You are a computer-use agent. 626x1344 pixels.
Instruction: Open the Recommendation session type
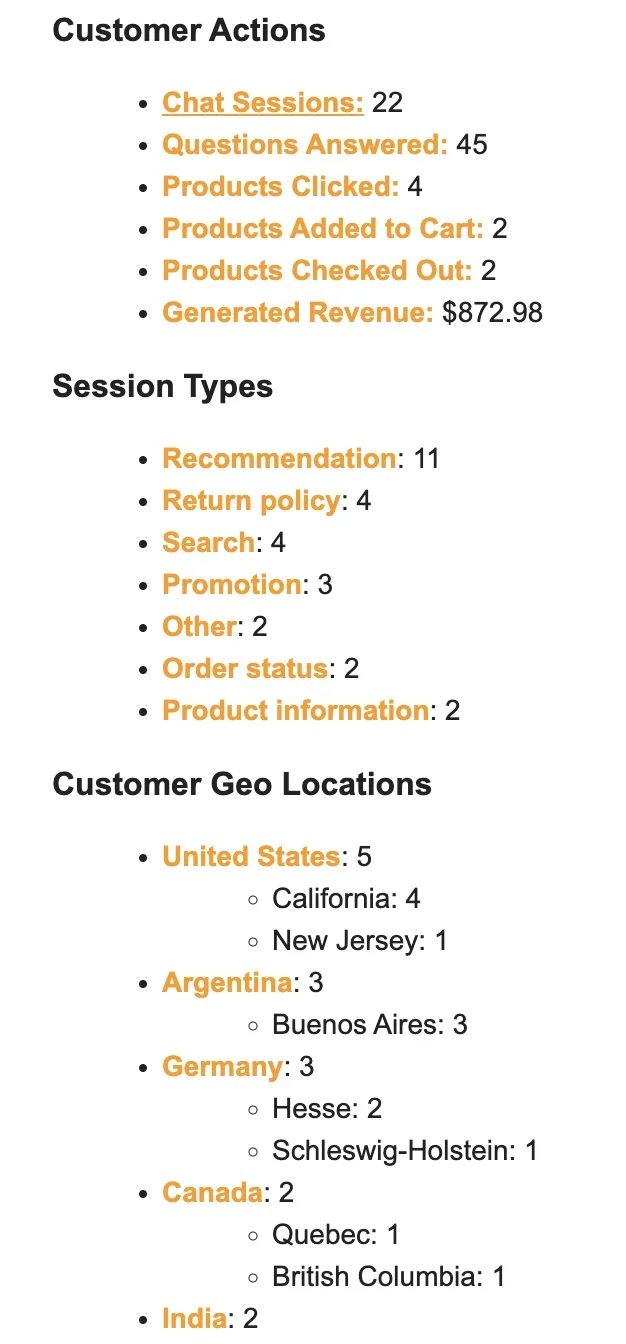tap(279, 459)
